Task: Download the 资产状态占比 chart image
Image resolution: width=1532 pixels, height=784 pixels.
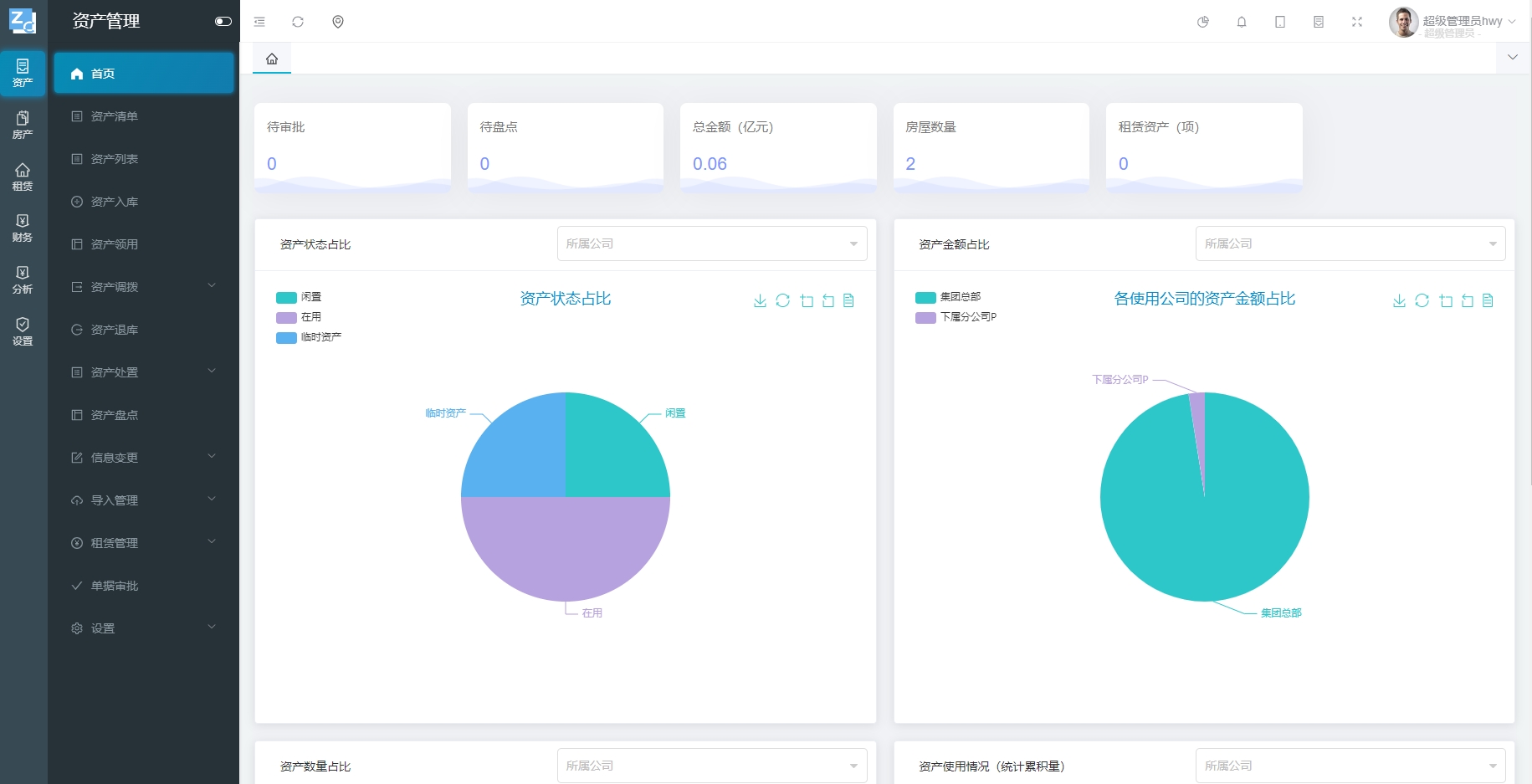Action: pos(760,300)
